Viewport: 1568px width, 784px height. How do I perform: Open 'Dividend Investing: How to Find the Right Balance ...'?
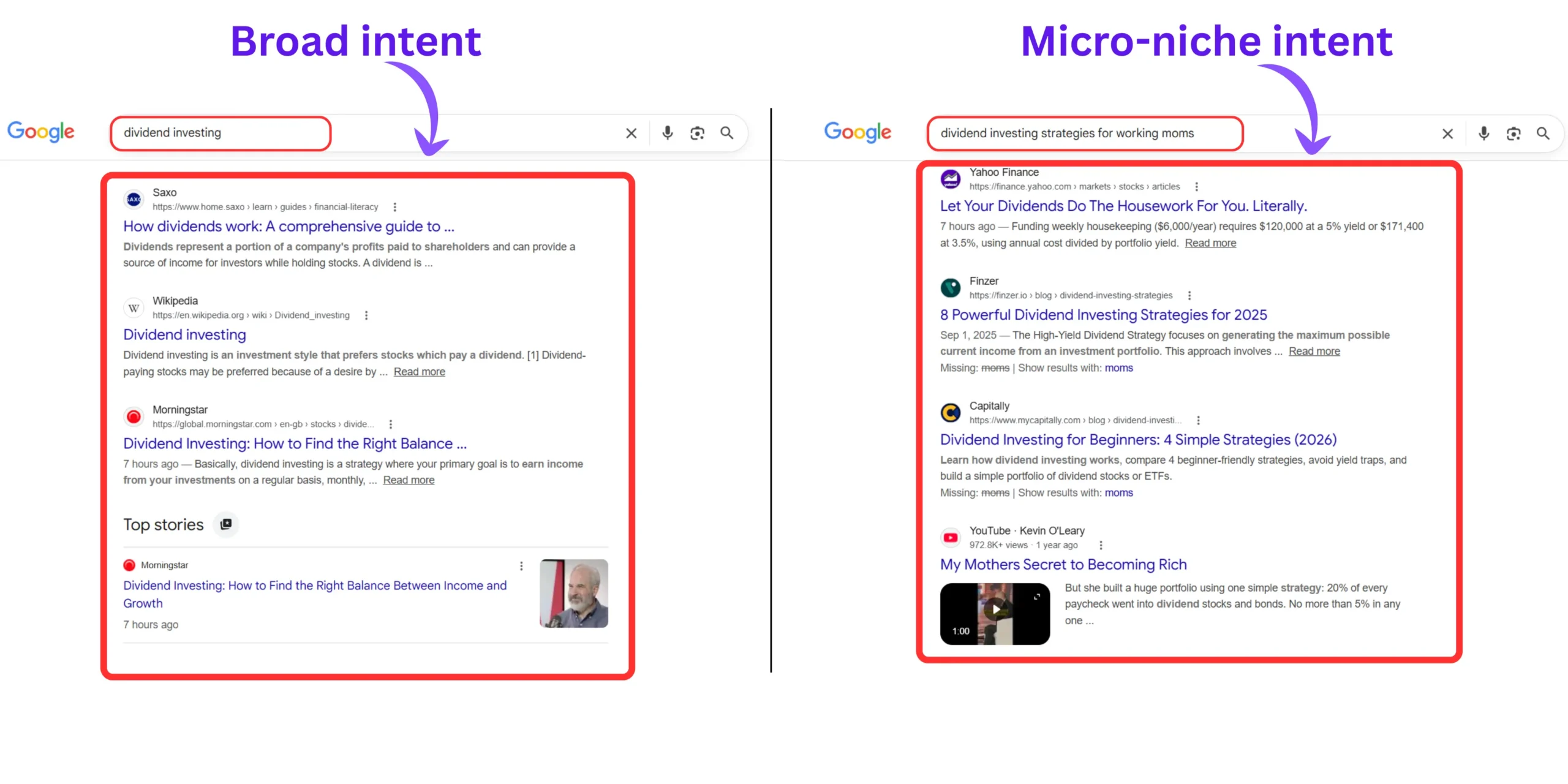click(x=295, y=443)
